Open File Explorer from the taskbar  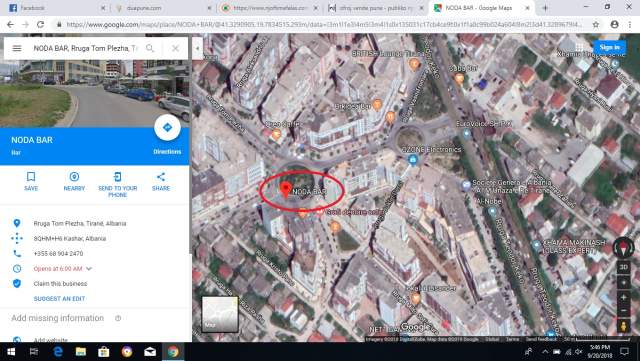click(x=80, y=352)
